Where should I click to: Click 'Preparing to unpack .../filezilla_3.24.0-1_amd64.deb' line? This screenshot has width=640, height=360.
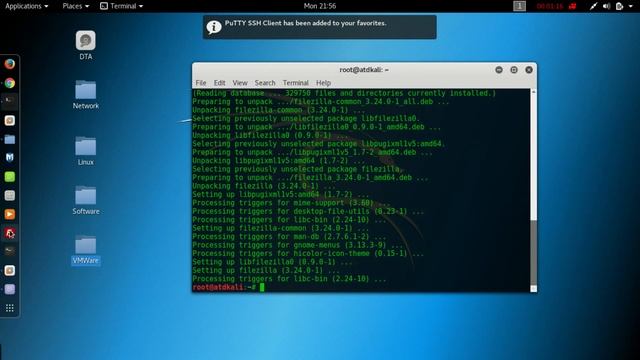[x=310, y=178]
